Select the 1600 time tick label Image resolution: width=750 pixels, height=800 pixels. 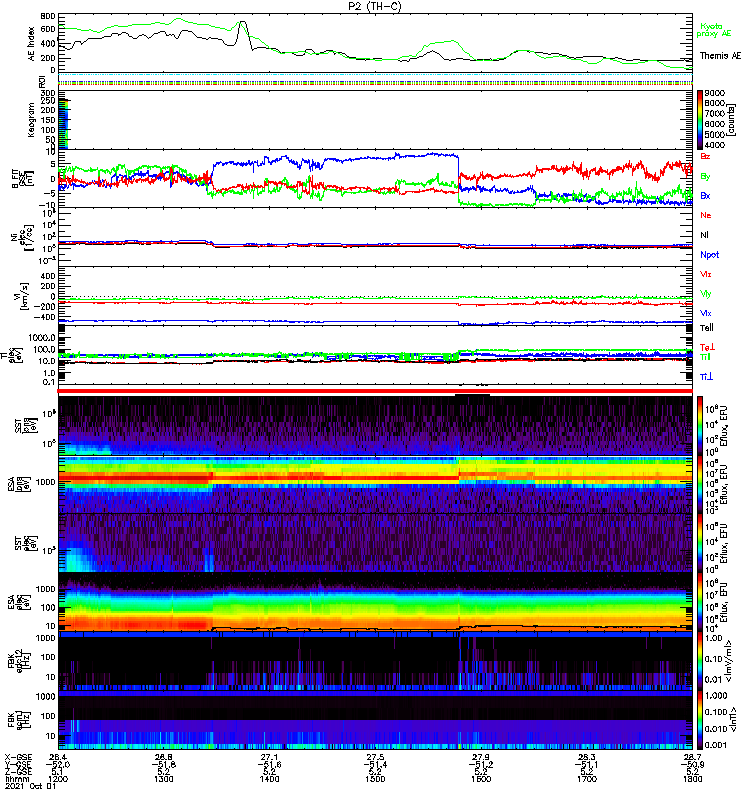click(481, 779)
